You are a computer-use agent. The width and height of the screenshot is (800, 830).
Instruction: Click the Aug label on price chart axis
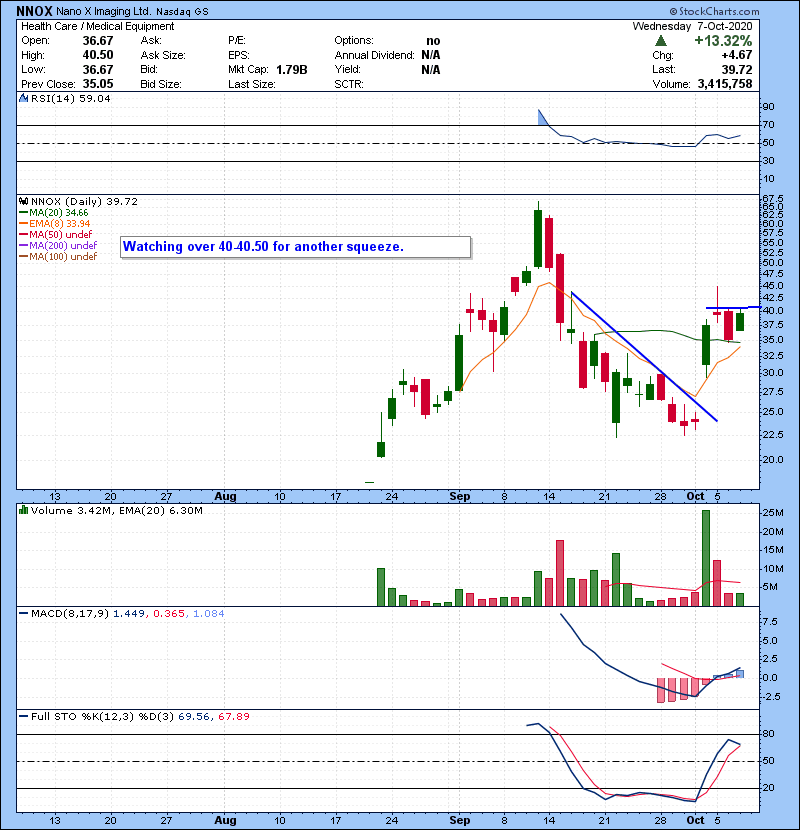pyautogui.click(x=225, y=497)
